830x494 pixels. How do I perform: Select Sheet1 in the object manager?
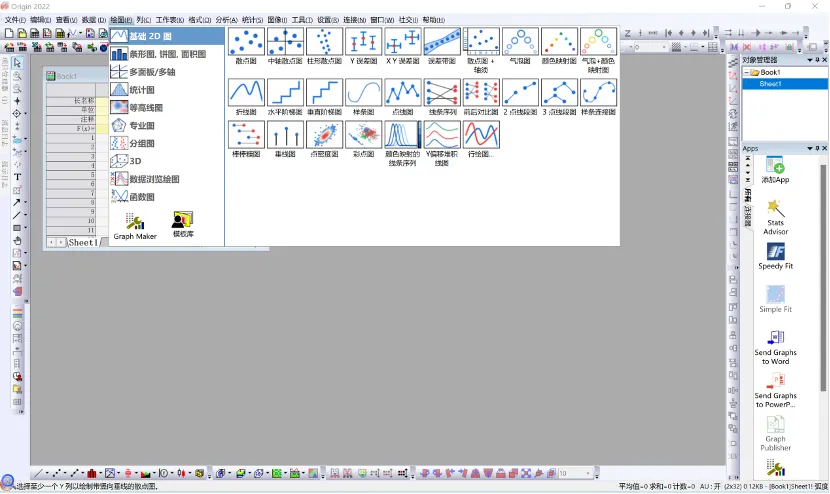click(x=785, y=84)
